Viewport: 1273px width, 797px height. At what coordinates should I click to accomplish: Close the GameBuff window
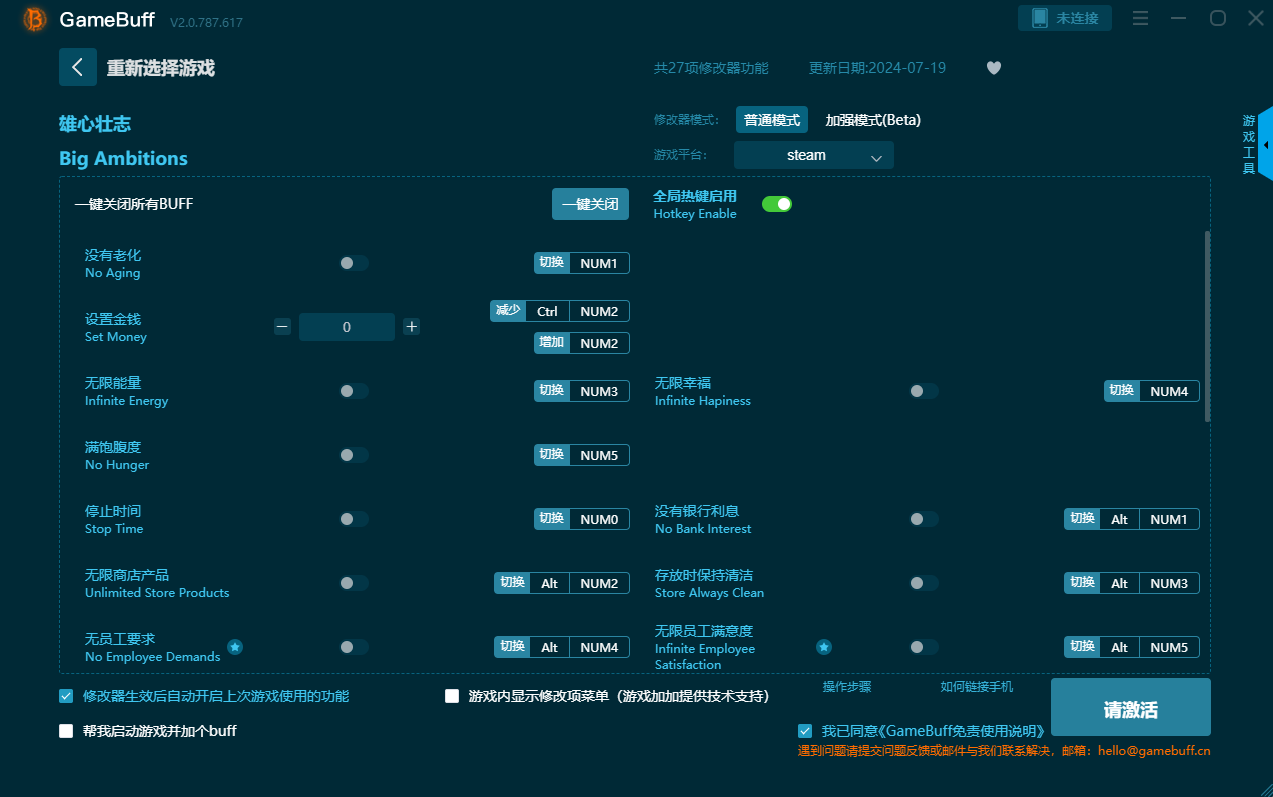[1256, 18]
